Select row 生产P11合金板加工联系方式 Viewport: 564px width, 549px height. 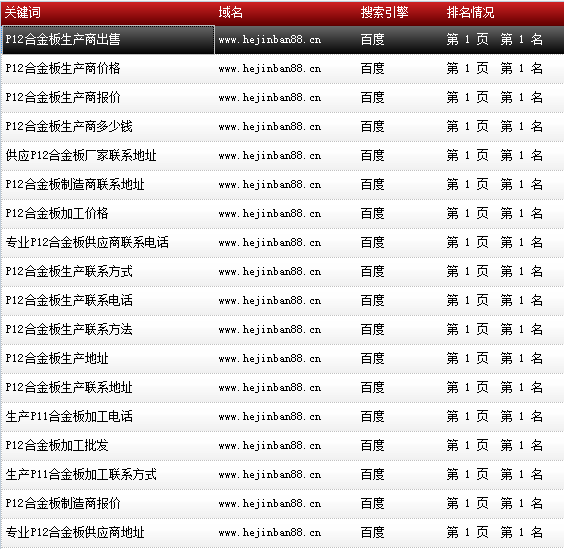point(283,475)
